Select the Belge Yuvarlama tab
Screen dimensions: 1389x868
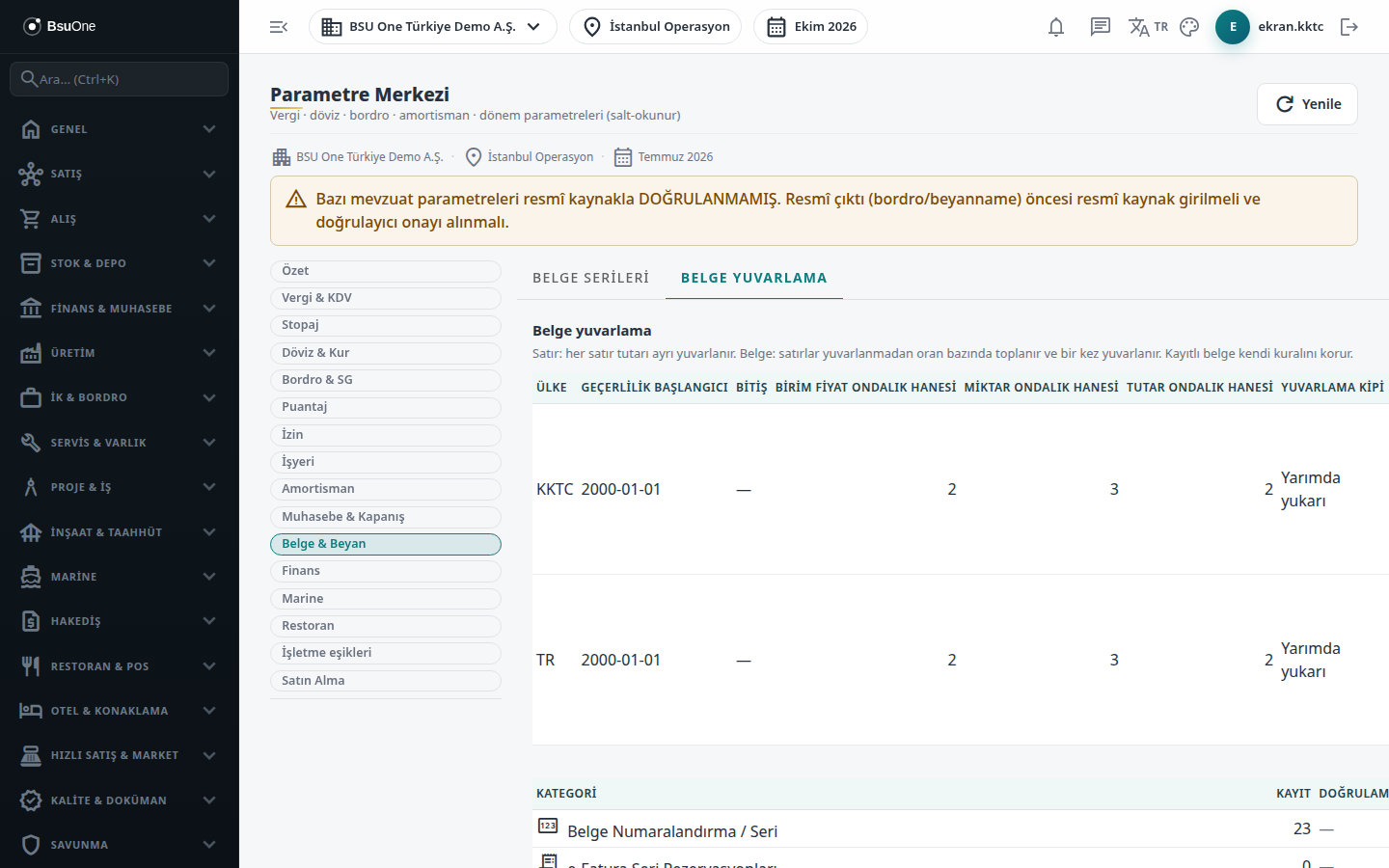pos(754,278)
